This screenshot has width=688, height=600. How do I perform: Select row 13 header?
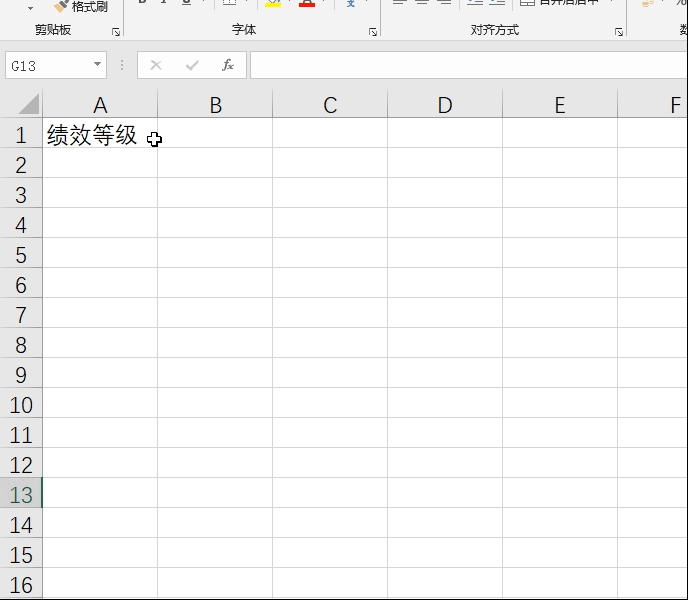pyautogui.click(x=21, y=493)
